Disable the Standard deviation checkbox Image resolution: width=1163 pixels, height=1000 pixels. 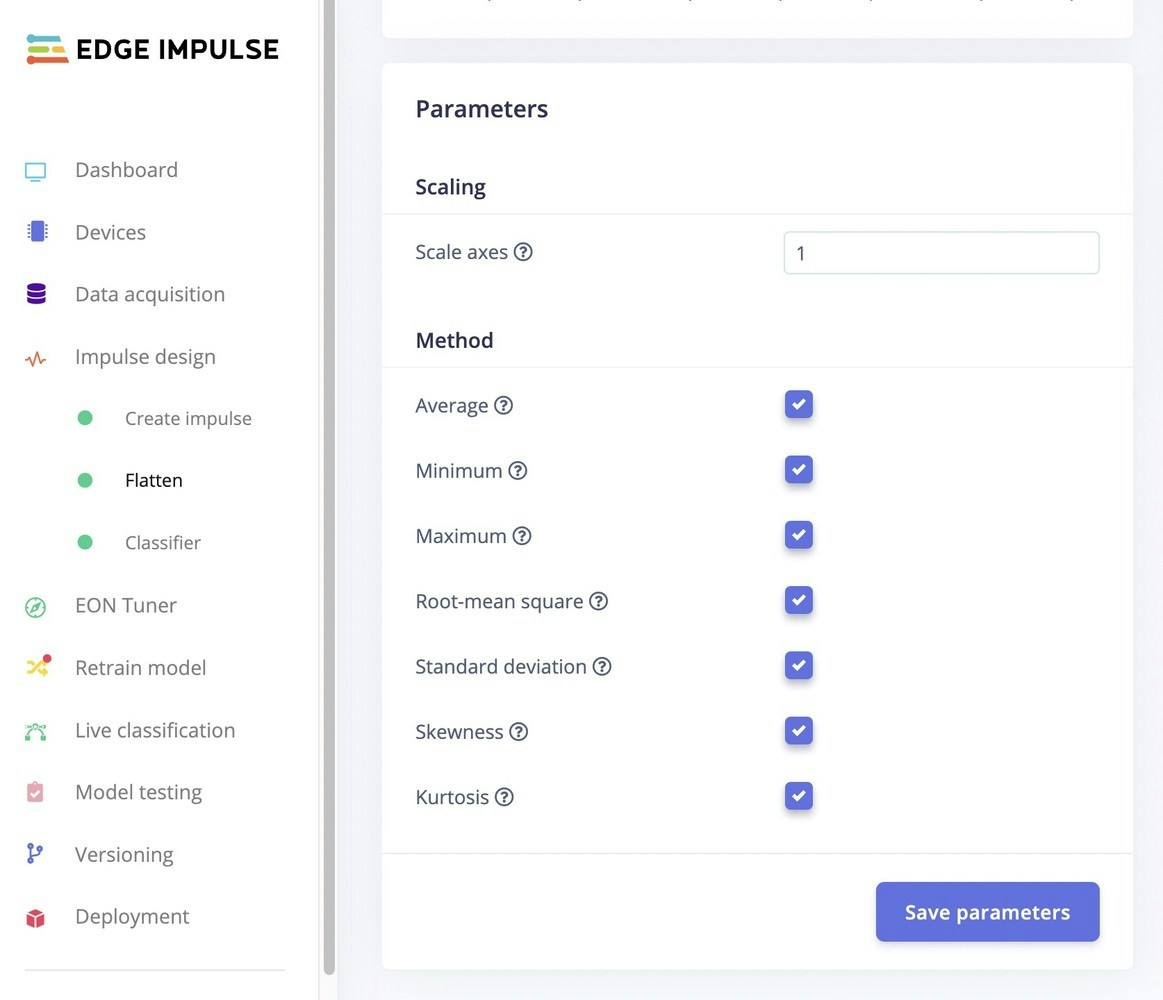(x=799, y=666)
